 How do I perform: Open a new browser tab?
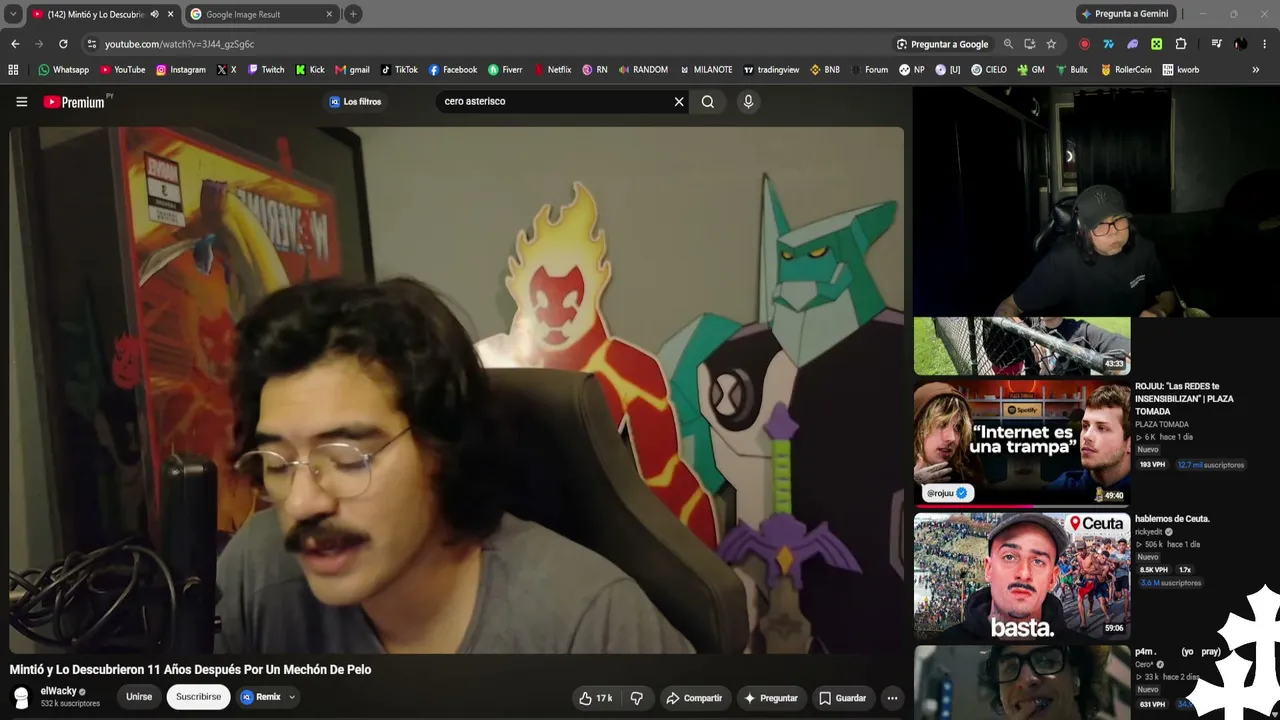pyautogui.click(x=353, y=14)
